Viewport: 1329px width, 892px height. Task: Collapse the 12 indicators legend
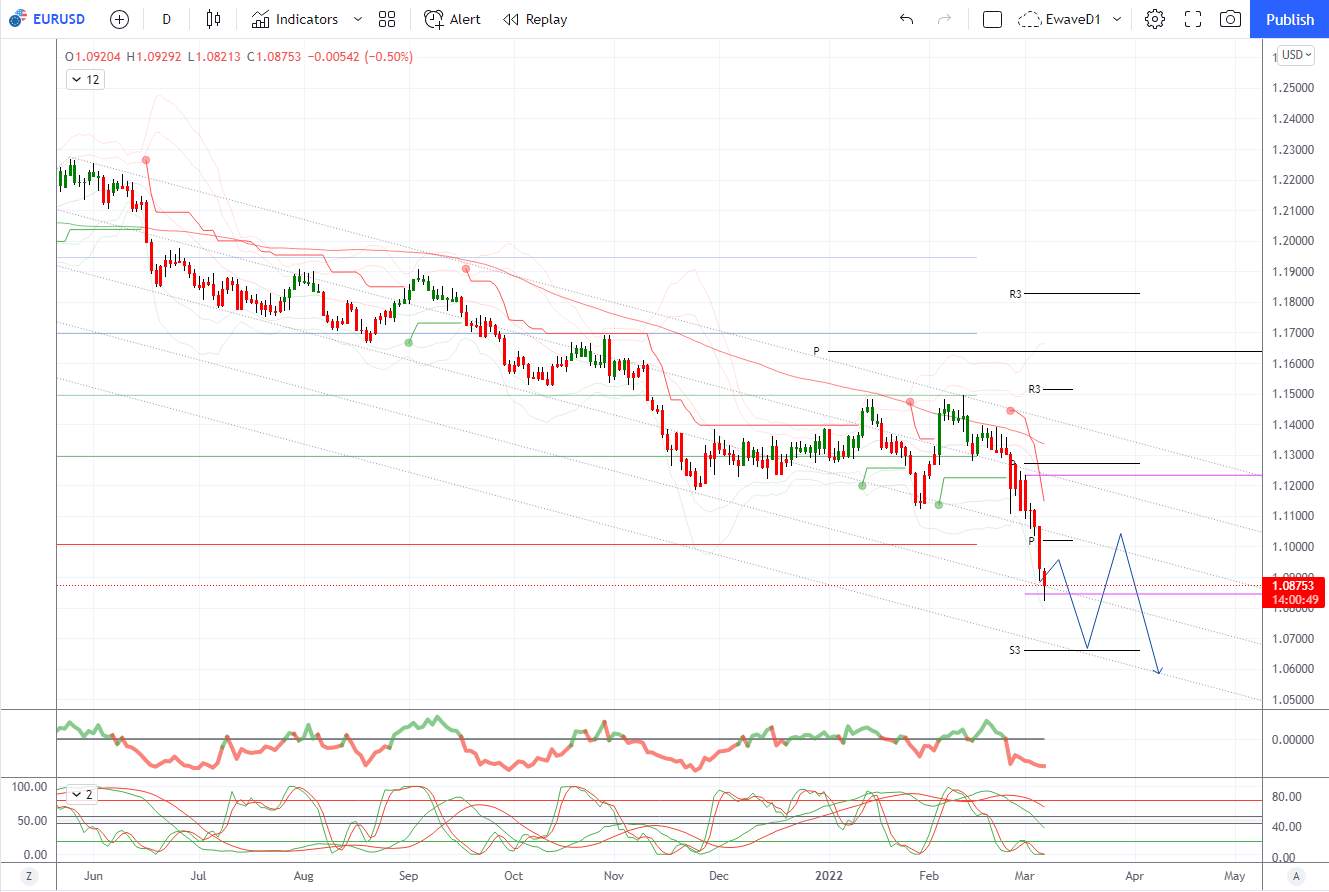coord(86,80)
